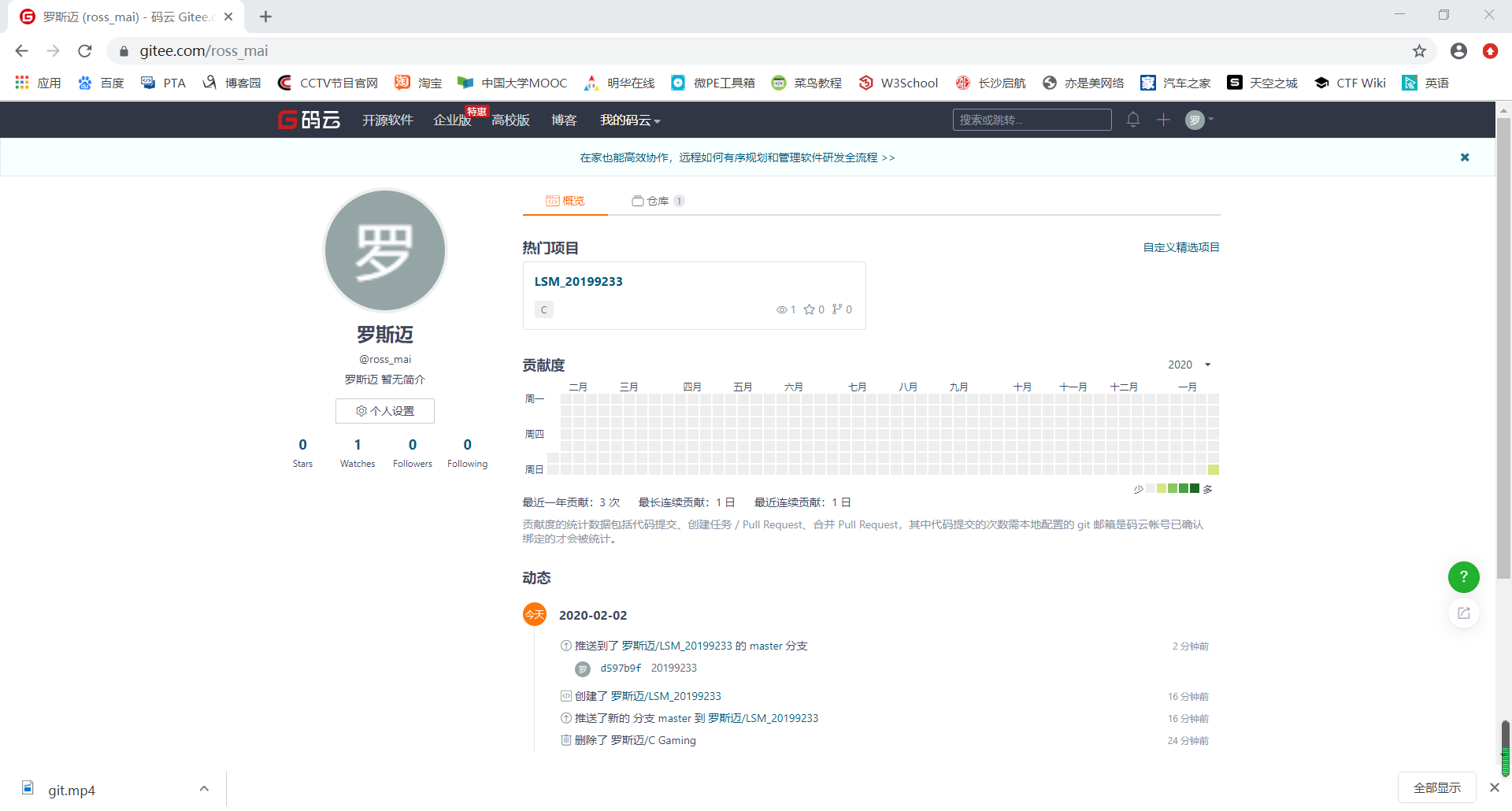Close the Gitee browser tab
The image size is (1512, 811).
[x=228, y=17]
